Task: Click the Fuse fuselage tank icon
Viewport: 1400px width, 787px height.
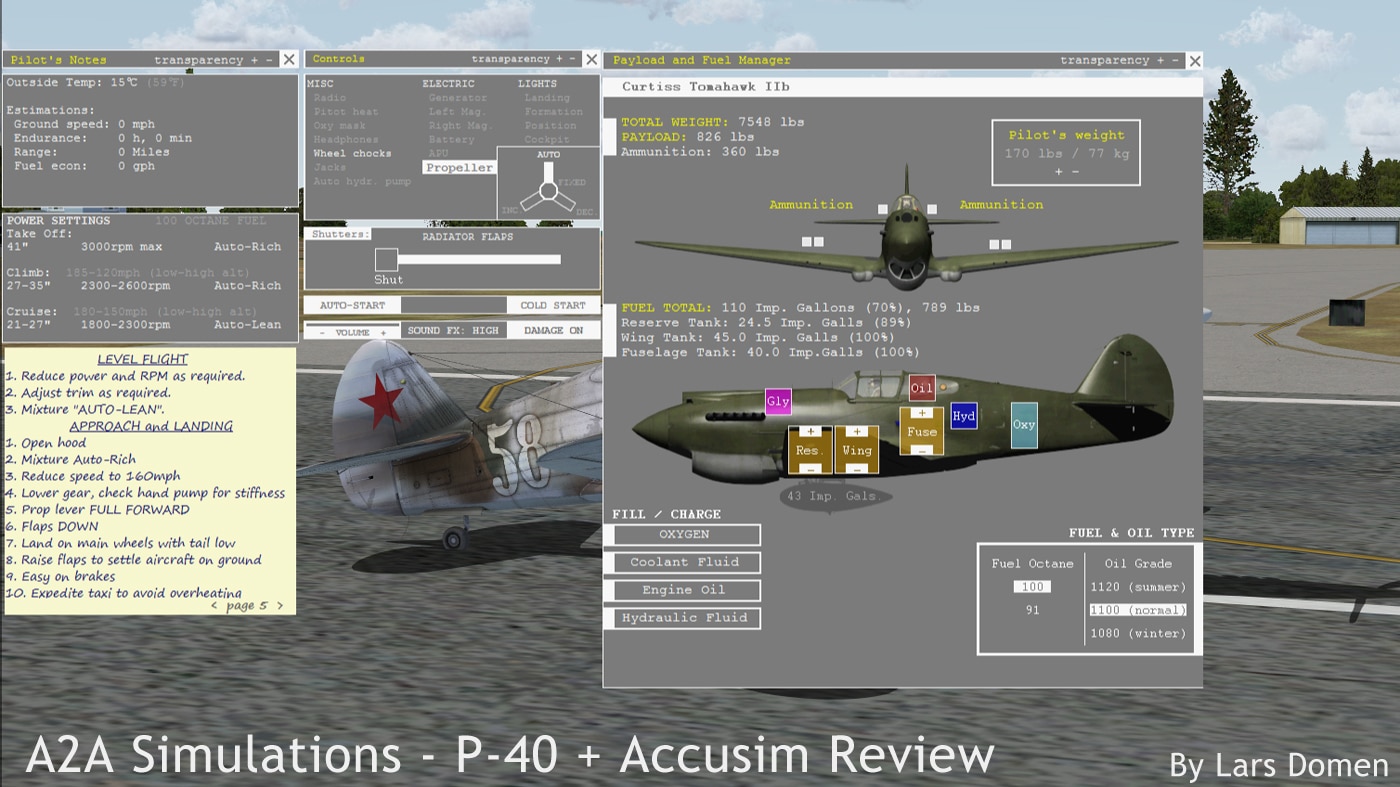Action: (x=921, y=432)
